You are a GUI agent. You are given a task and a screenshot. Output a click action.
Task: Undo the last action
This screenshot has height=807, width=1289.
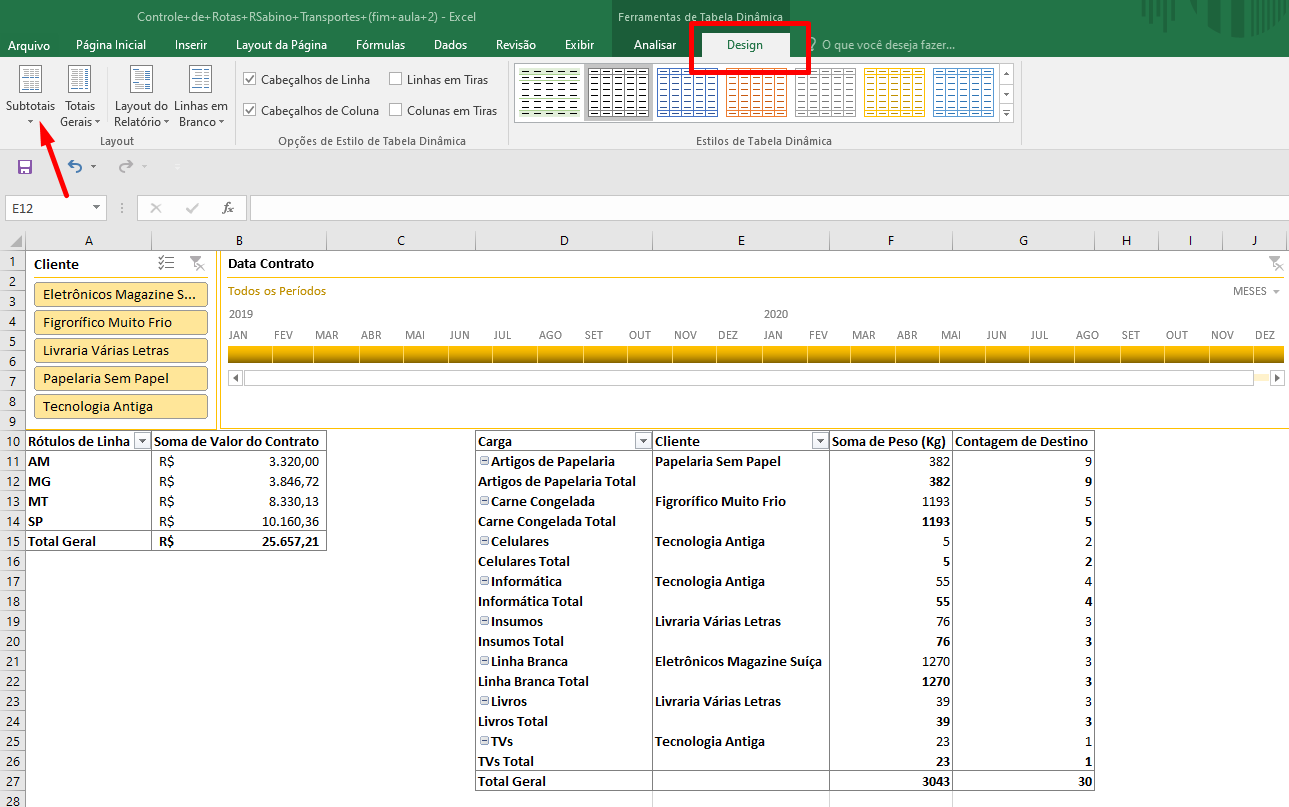(x=74, y=166)
